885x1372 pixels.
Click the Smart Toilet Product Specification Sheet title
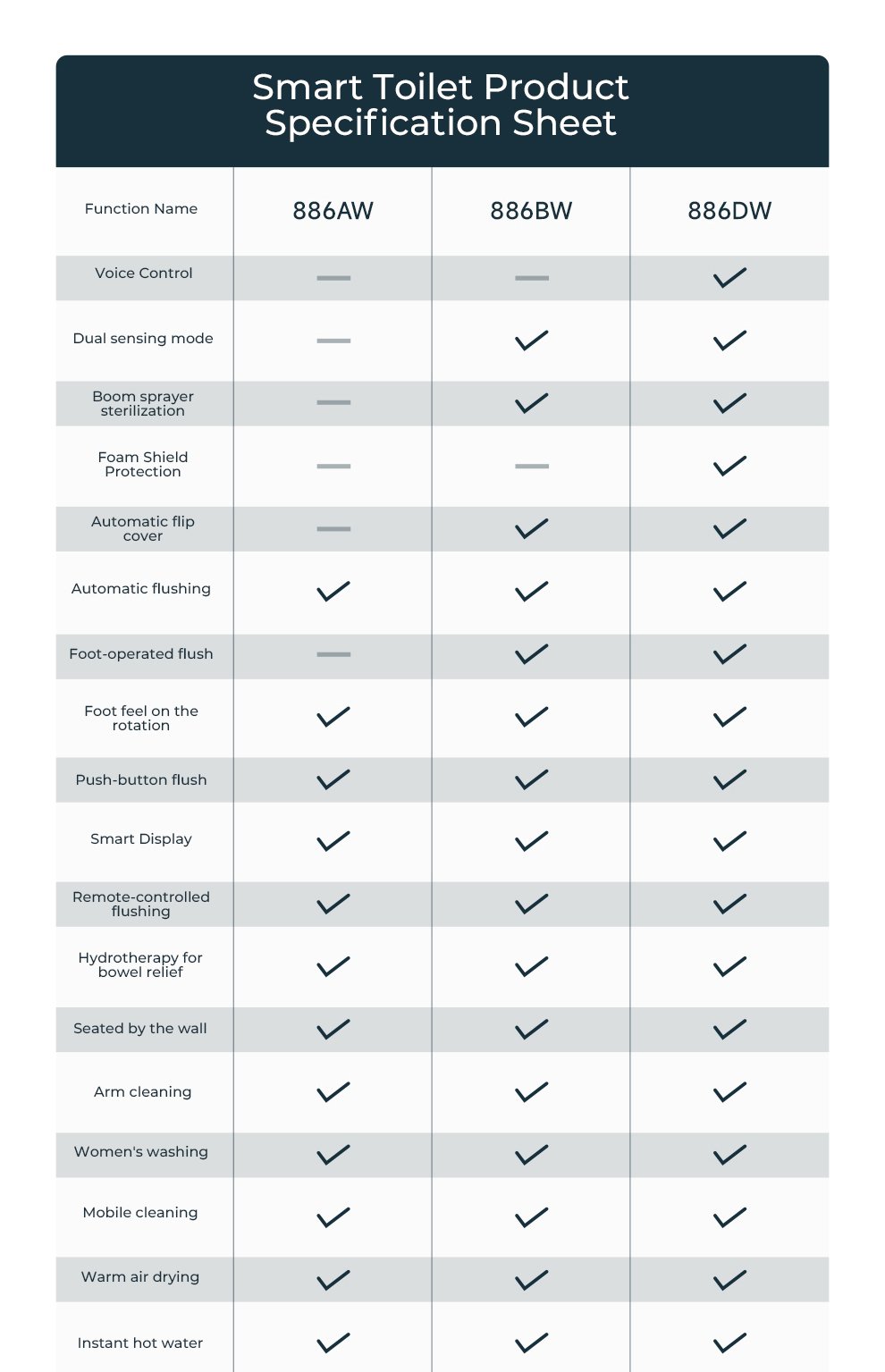(441, 105)
